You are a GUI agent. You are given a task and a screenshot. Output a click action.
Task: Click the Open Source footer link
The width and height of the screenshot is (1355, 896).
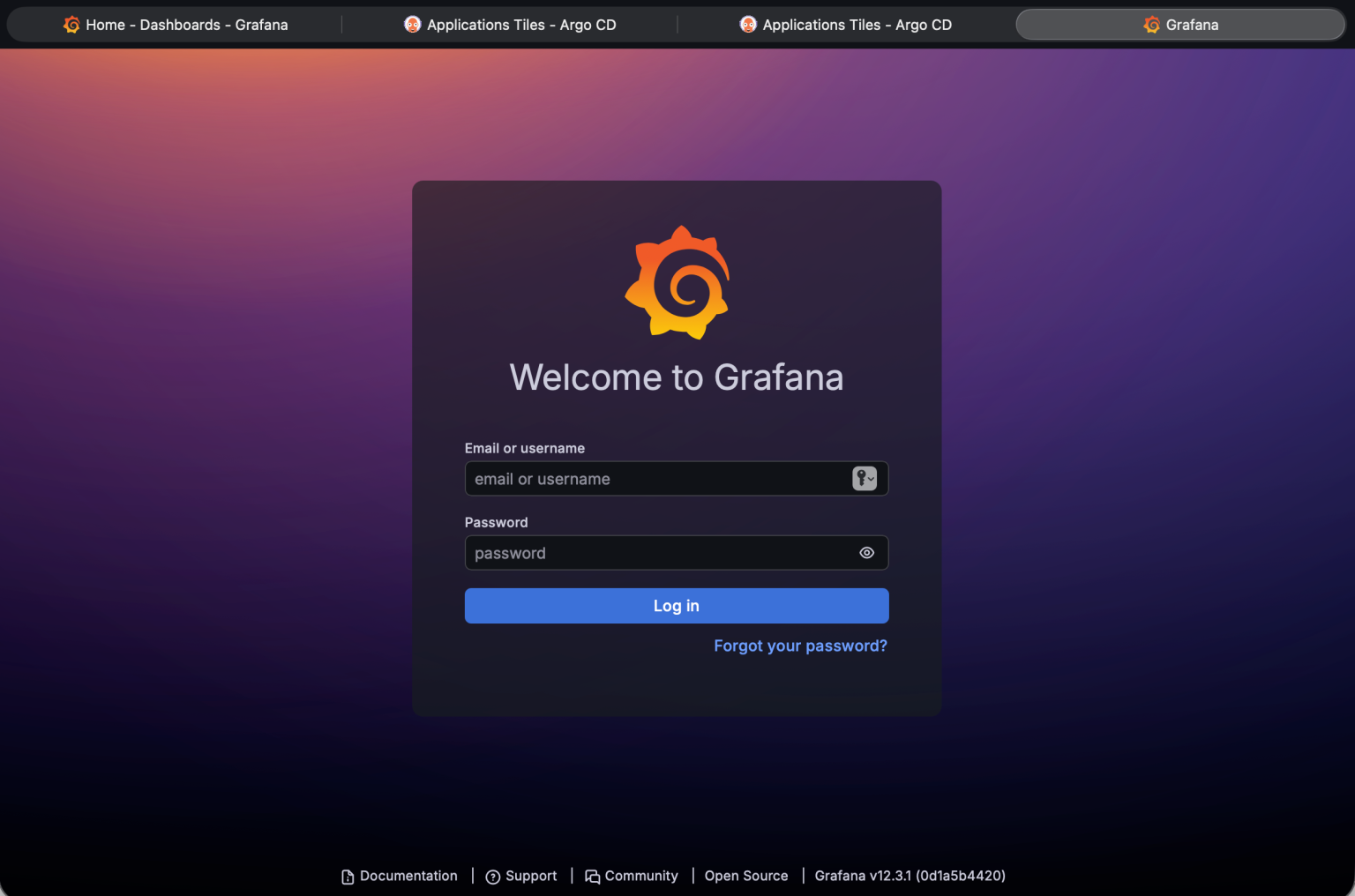(x=745, y=876)
